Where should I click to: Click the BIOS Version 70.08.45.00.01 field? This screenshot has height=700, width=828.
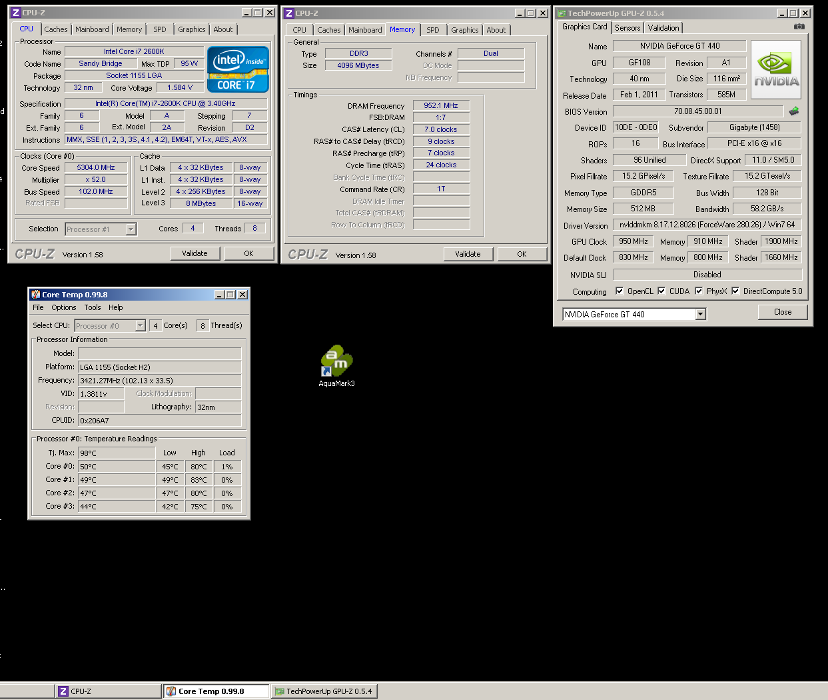tap(698, 111)
